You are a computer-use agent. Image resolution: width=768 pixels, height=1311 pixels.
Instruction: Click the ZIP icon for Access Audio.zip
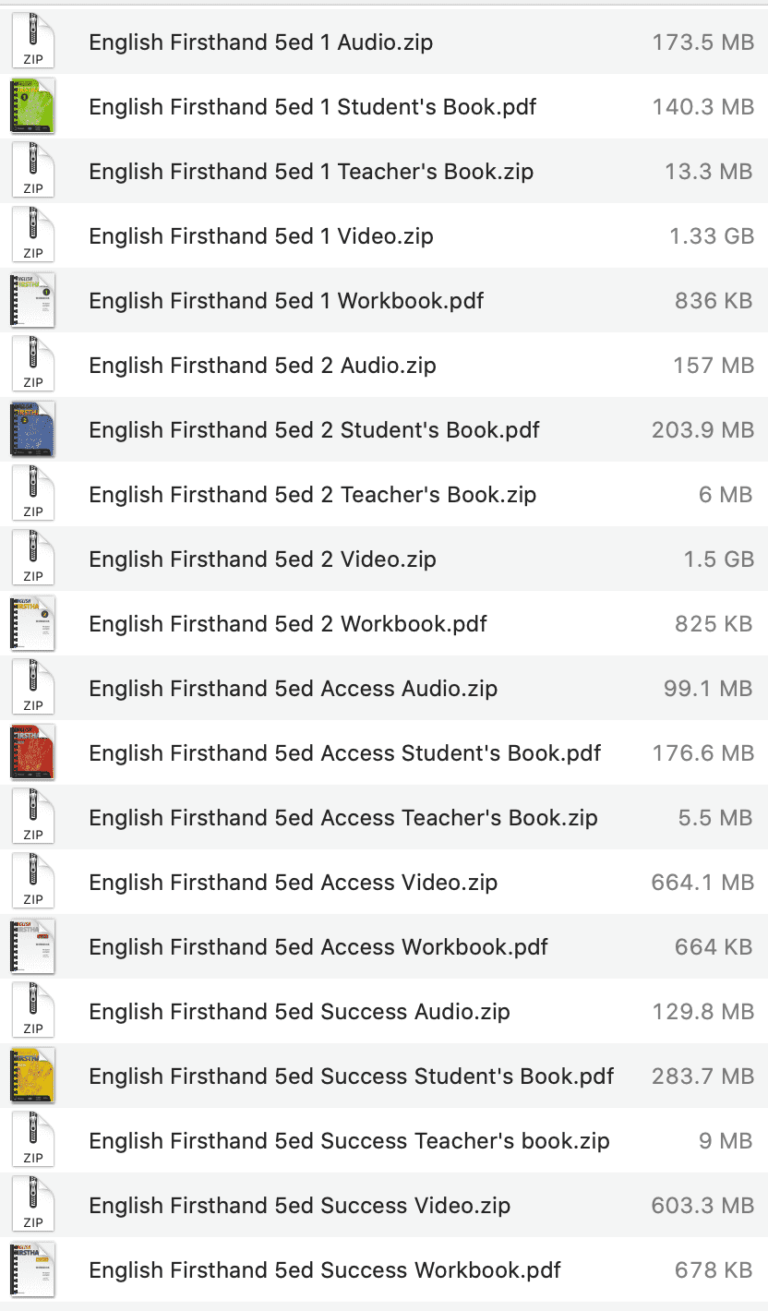[33, 688]
